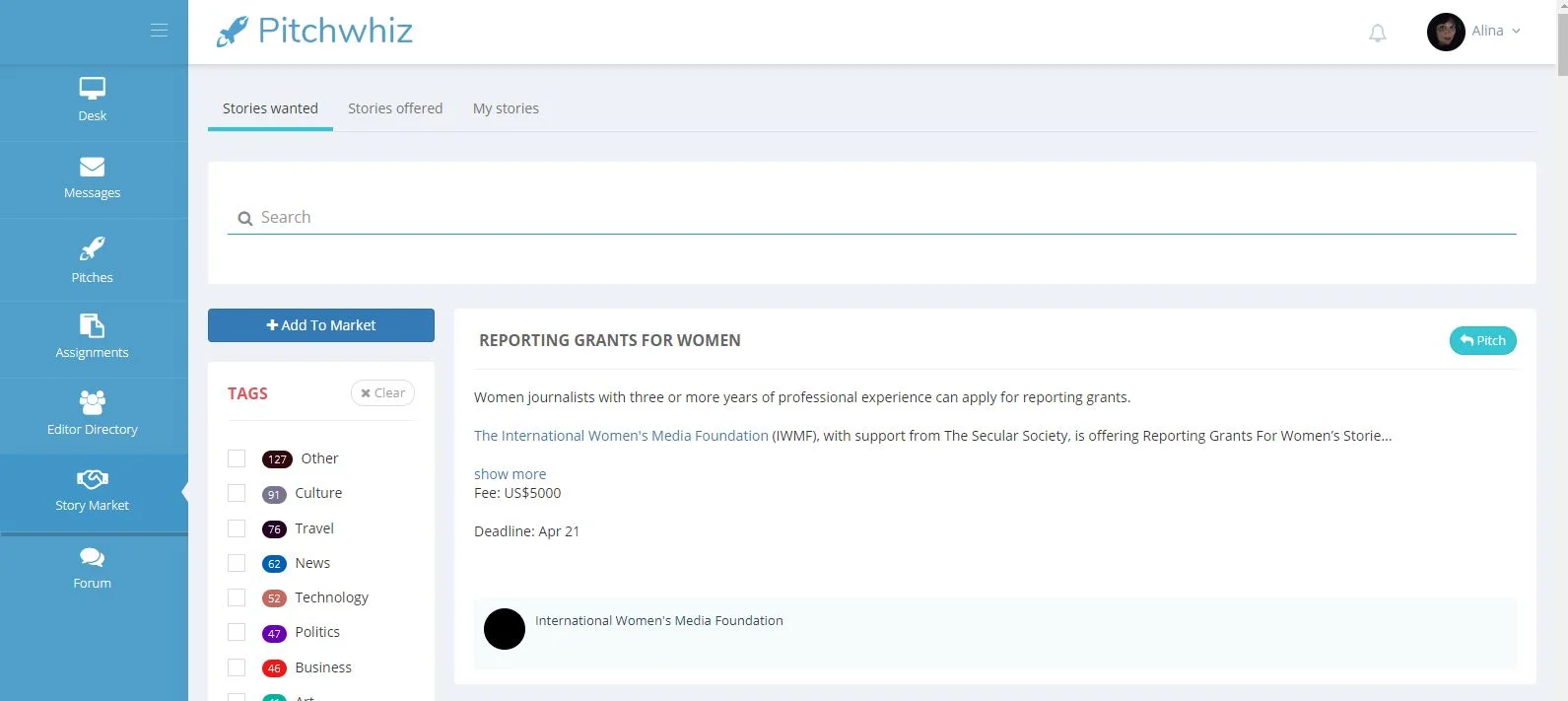Viewport: 1568px width, 701px height.
Task: Check the Politics tag checkbox
Action: 237,632
